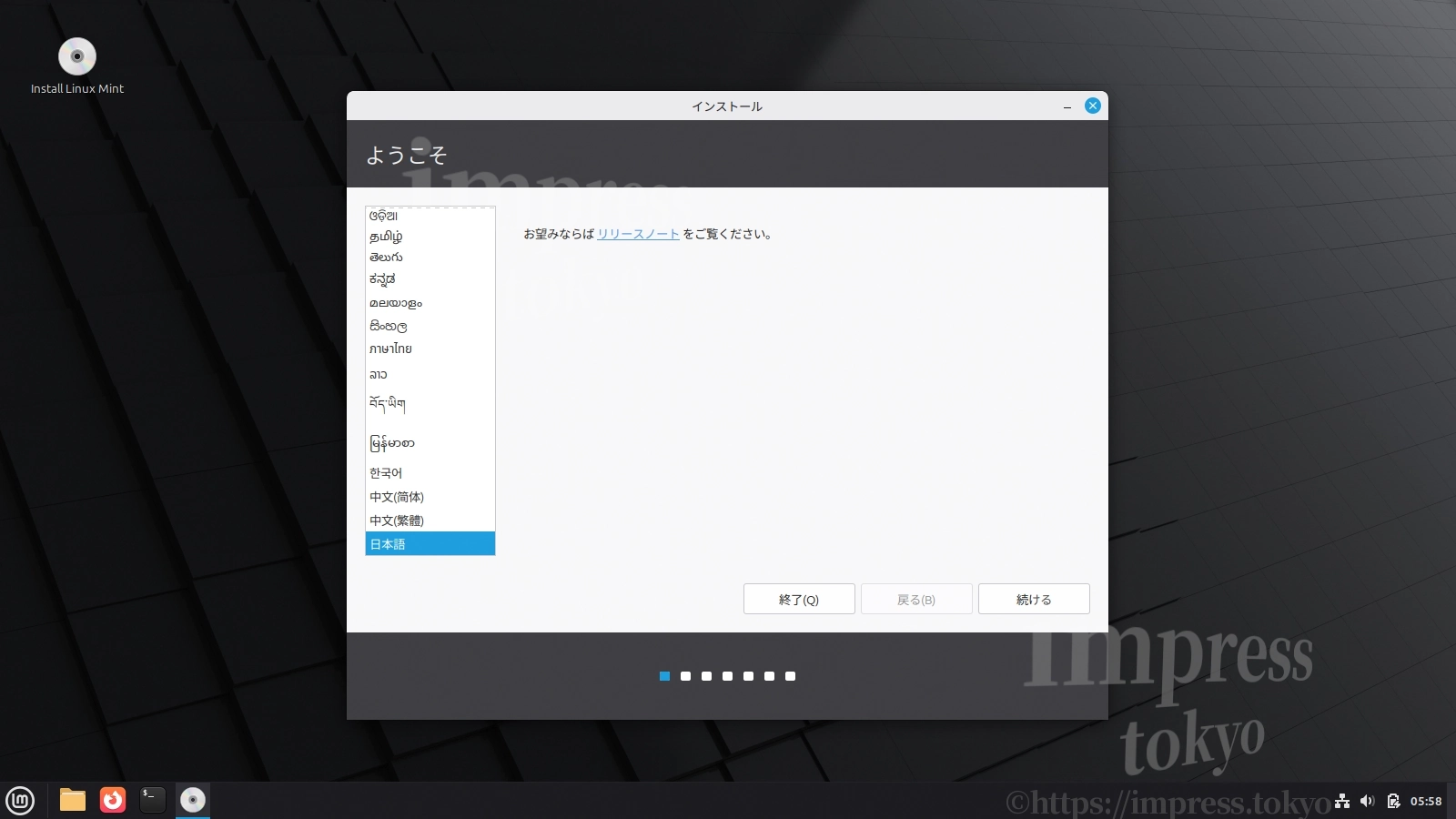This screenshot has width=1456, height=819.
Task: Select Thai ภาษาไทย in the language list
Action: [430, 349]
